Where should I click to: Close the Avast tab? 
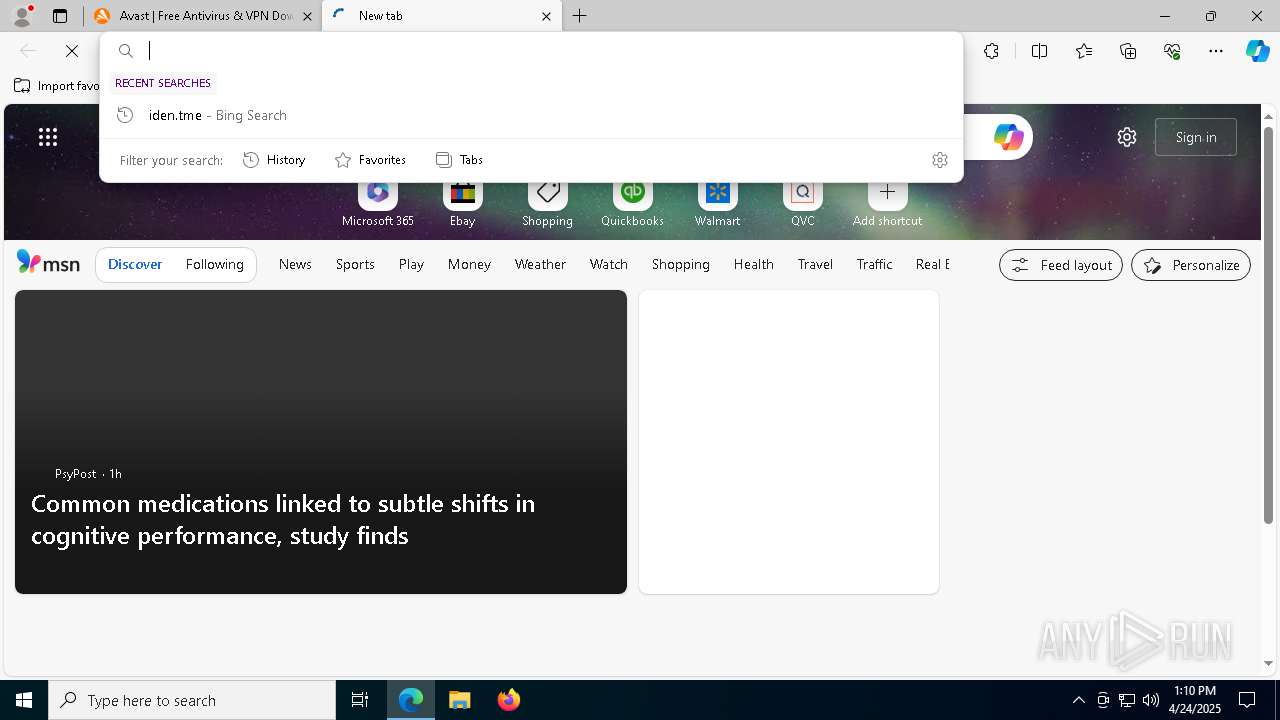(x=307, y=16)
